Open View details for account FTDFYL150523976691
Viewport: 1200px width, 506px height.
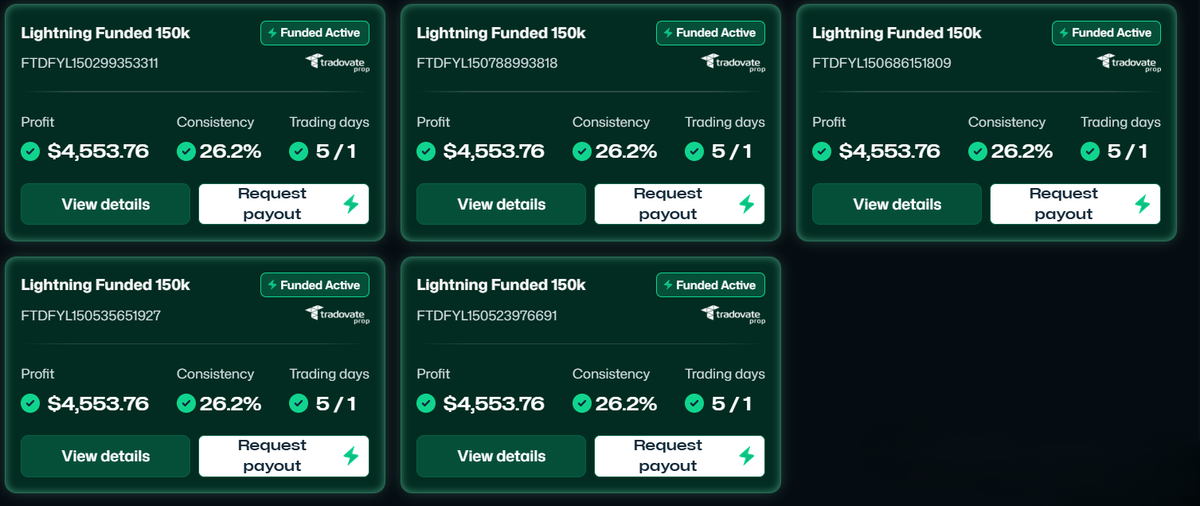coord(501,456)
